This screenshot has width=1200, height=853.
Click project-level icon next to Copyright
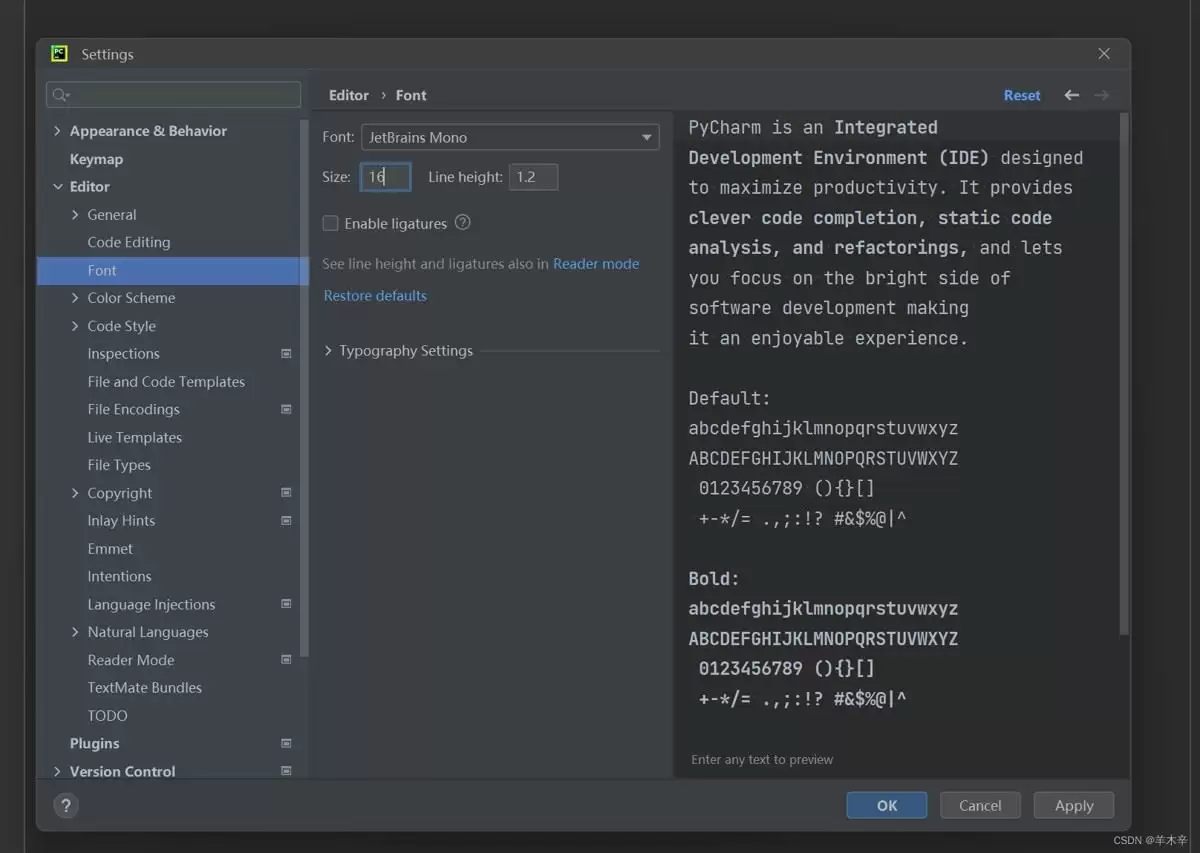pos(286,493)
